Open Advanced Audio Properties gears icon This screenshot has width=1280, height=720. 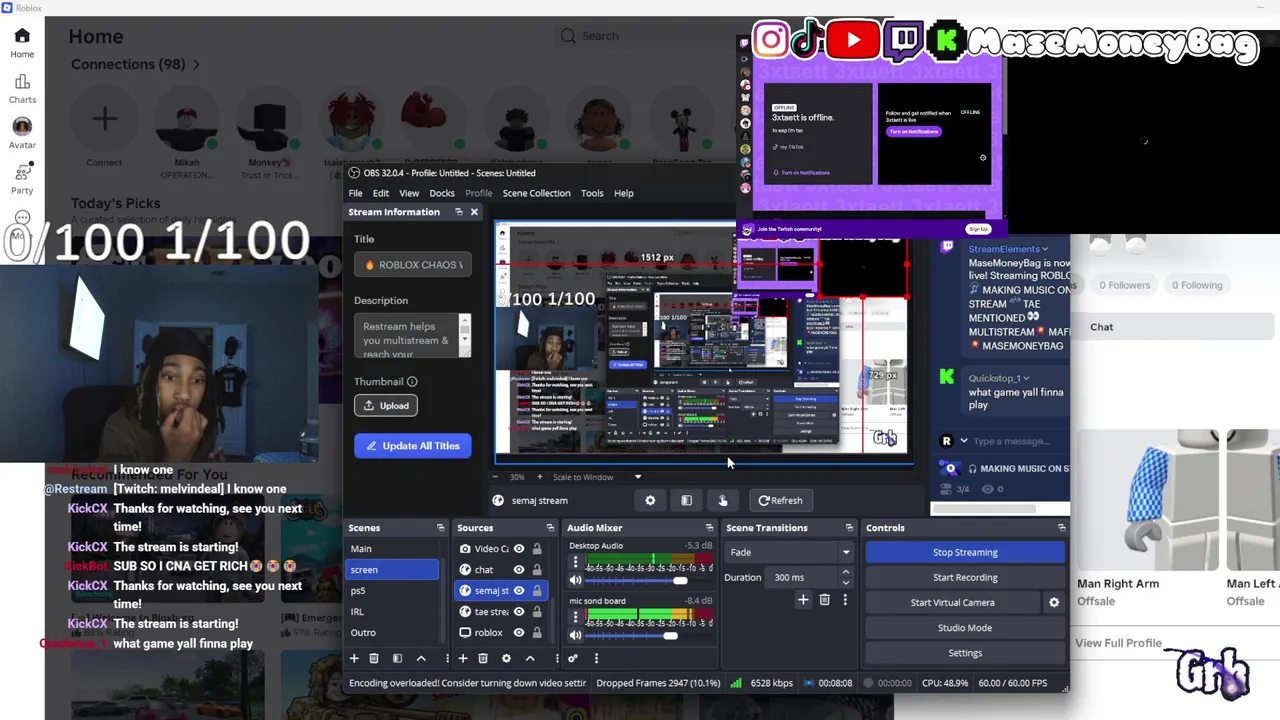tap(573, 658)
